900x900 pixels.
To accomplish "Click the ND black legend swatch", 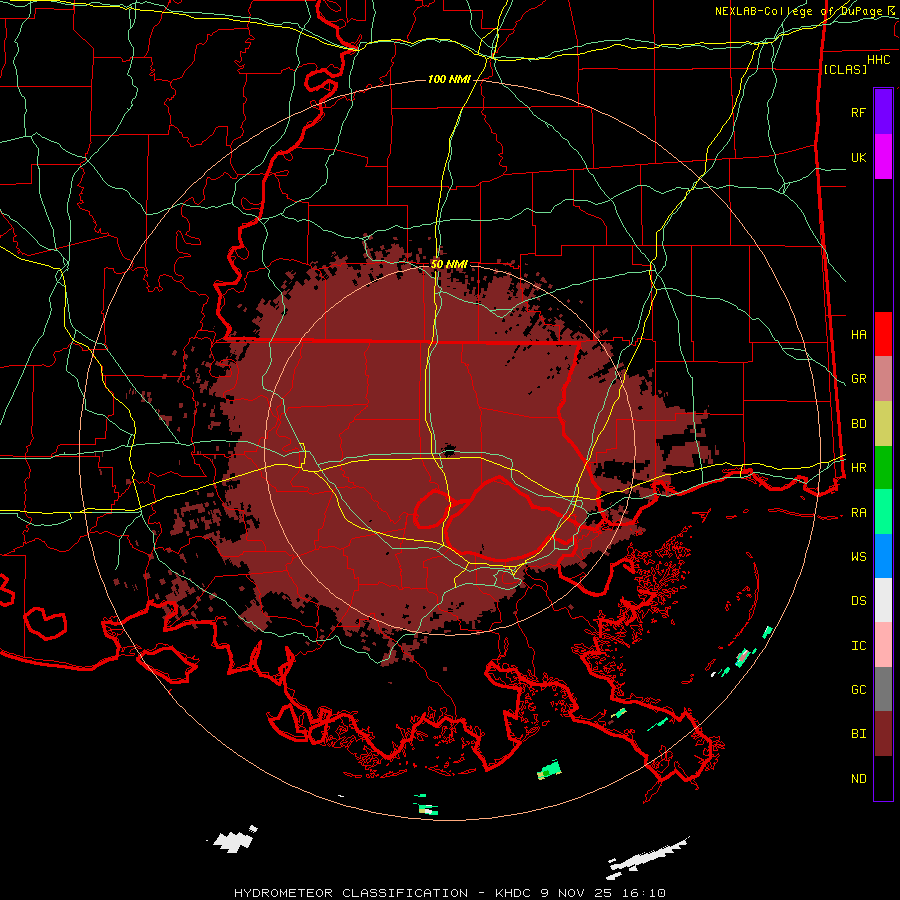I will click(883, 778).
